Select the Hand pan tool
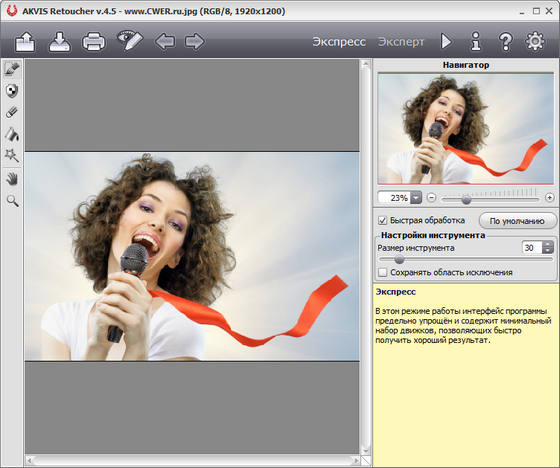 (x=12, y=179)
